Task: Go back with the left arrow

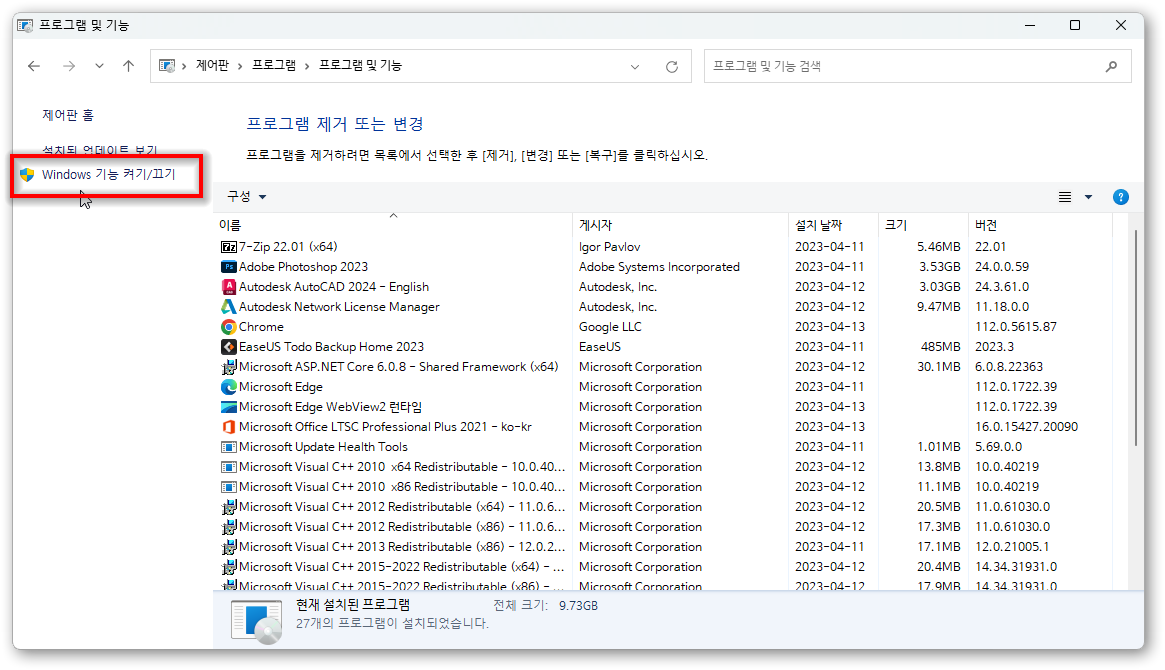Action: [34, 66]
